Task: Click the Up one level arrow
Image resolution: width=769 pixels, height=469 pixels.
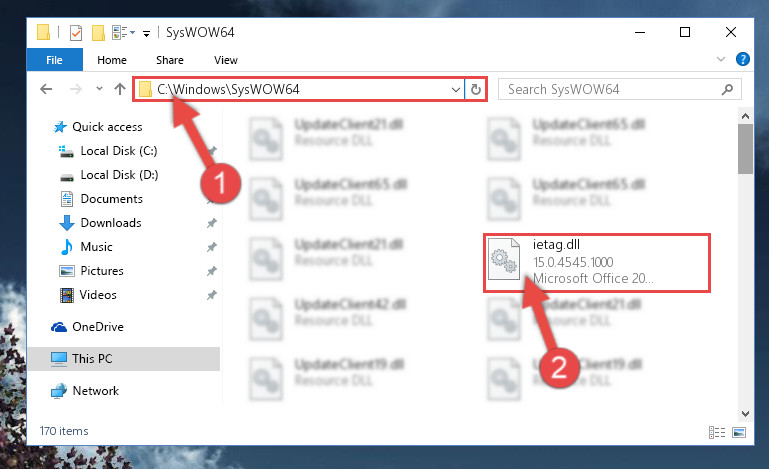Action: tap(120, 89)
